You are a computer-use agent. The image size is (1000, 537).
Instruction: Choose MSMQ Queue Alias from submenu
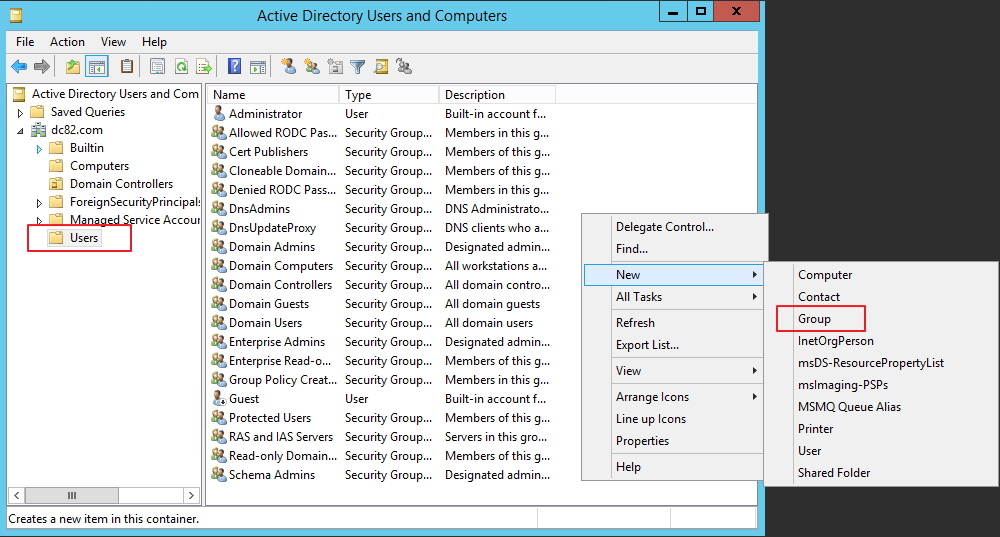(849, 407)
